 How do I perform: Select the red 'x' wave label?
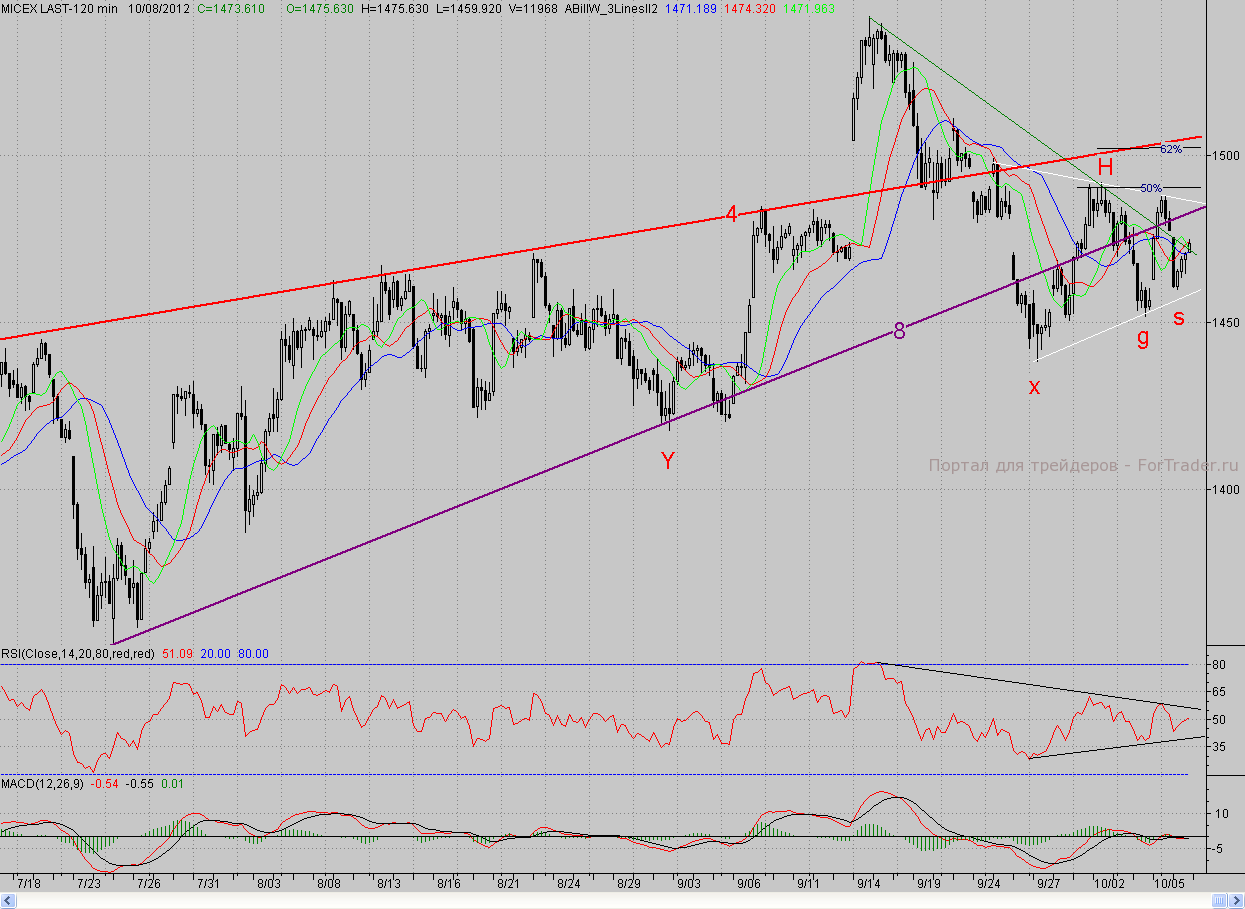click(1035, 386)
